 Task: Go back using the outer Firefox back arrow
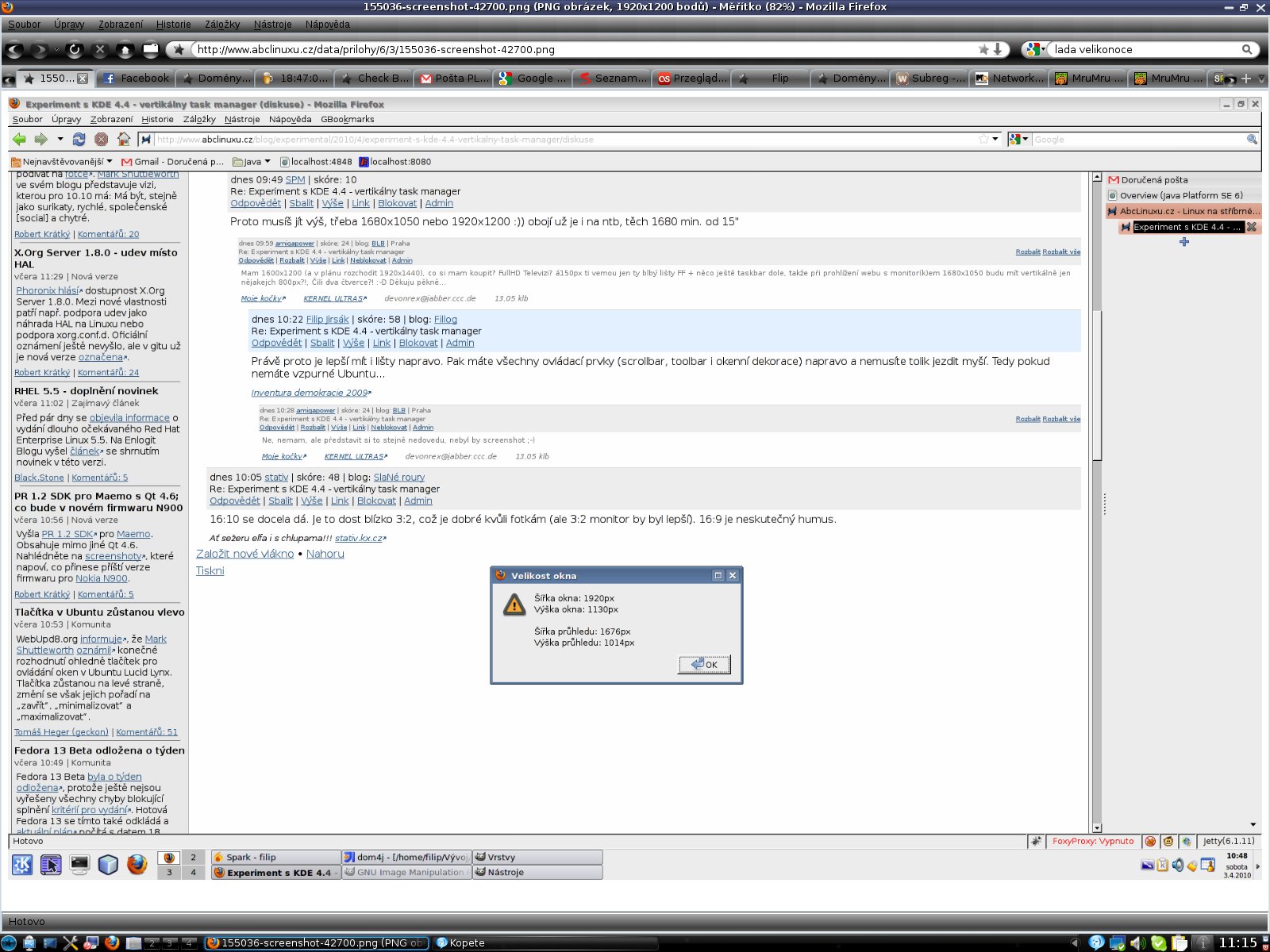click(x=13, y=49)
